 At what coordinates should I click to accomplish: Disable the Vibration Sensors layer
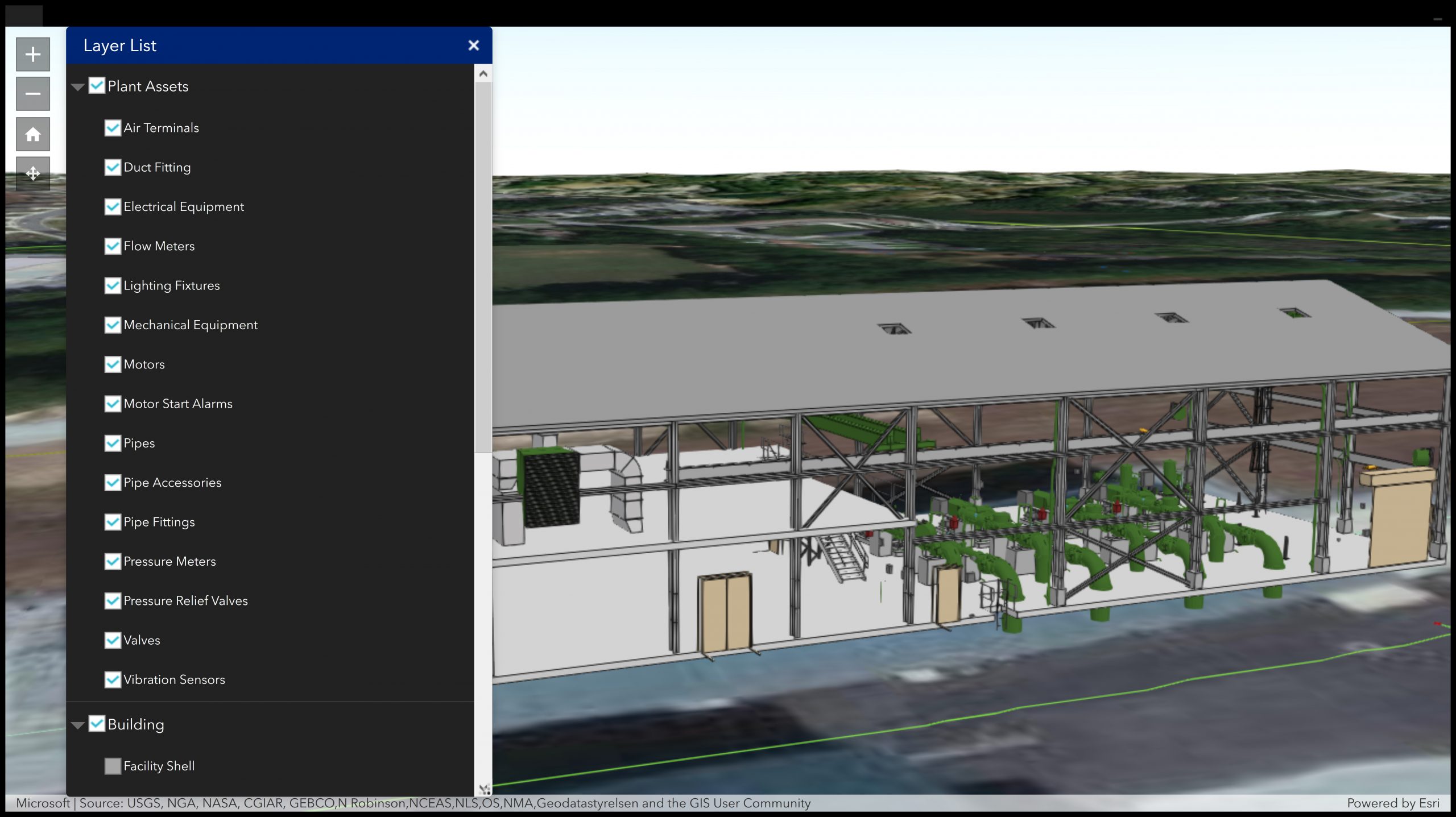coord(113,679)
